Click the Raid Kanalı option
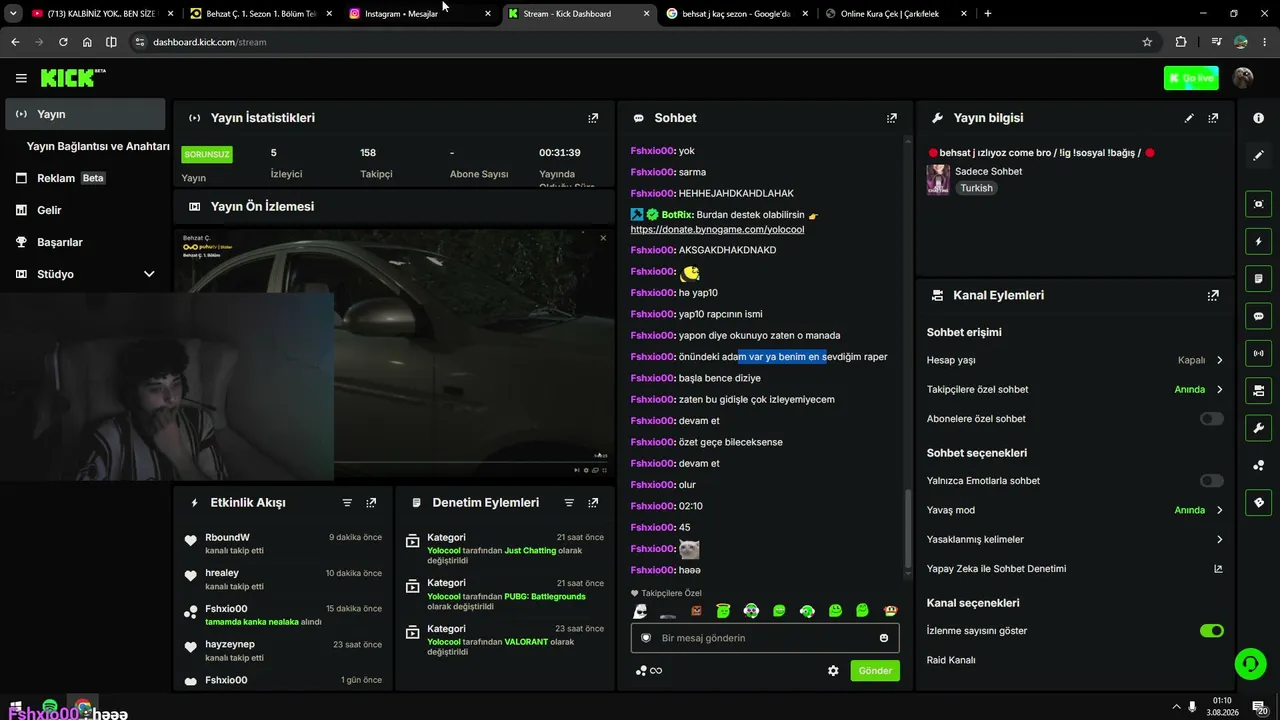Screen dimensions: 1280x720 click(951, 660)
